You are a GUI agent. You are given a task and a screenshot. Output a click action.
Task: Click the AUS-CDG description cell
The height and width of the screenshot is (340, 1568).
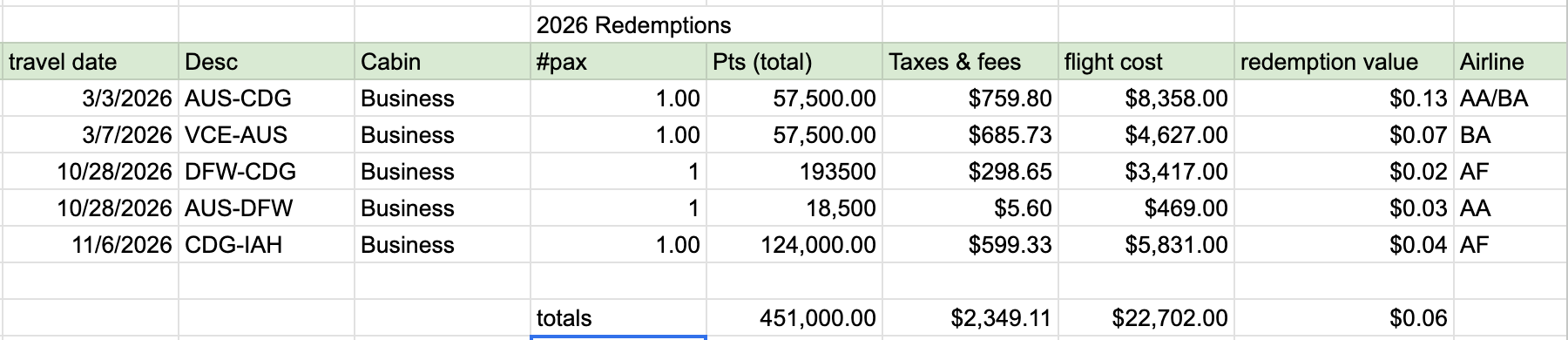pos(267,99)
